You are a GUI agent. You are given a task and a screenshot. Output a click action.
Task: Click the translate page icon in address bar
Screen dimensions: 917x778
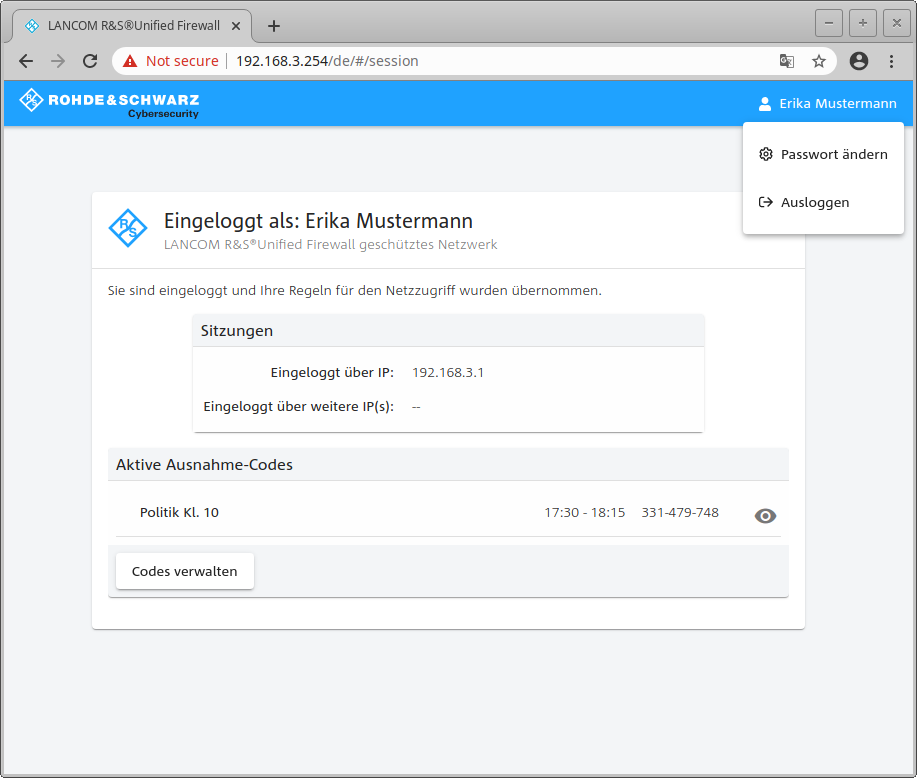787,61
